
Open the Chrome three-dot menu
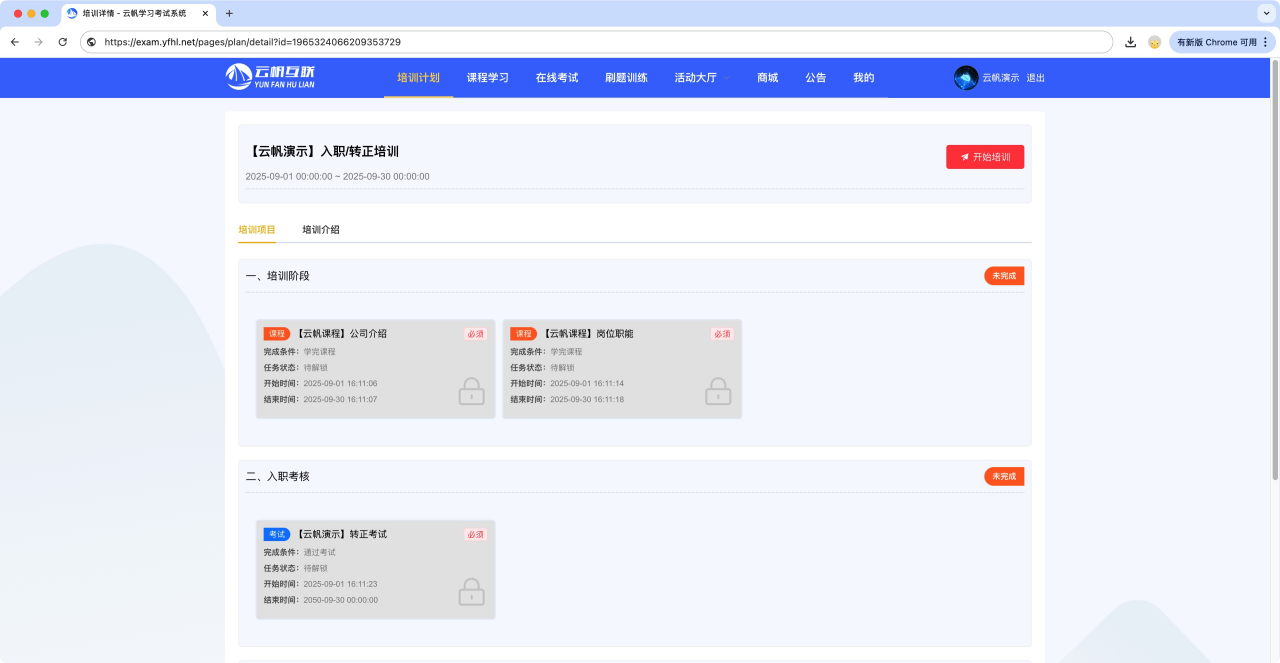(x=1265, y=42)
